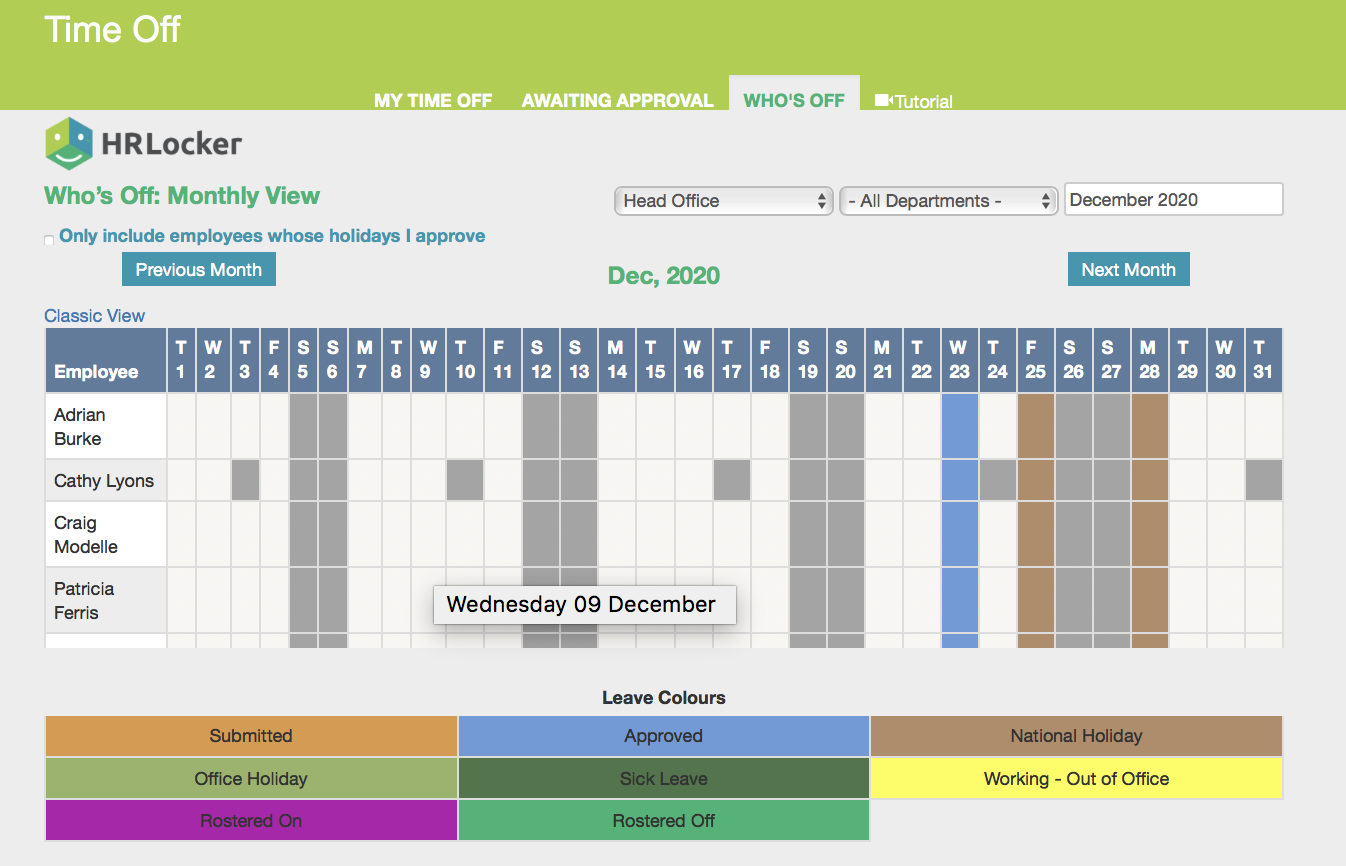Select the Rostered On purple swatch
The width and height of the screenshot is (1346, 866).
click(251, 821)
